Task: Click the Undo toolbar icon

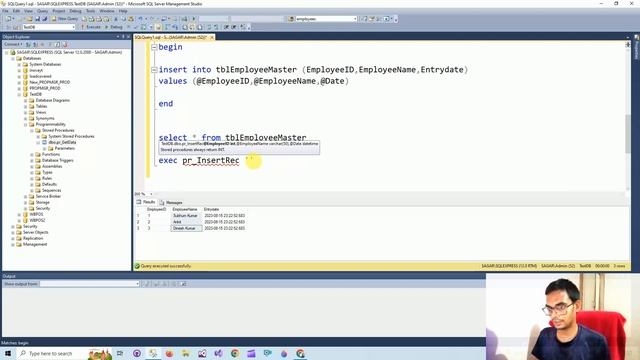Action: tap(140, 19)
